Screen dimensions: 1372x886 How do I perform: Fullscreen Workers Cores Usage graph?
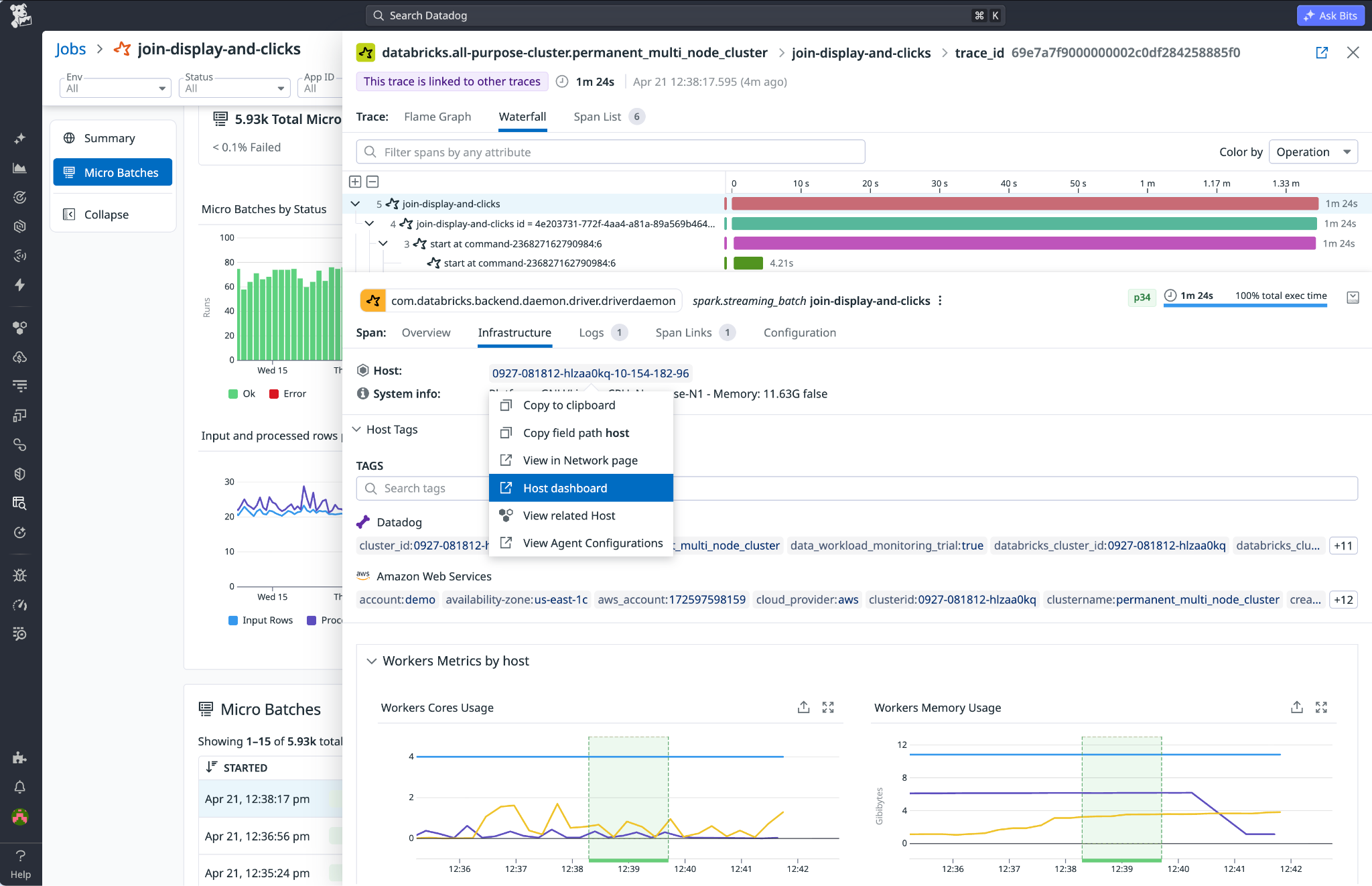click(828, 707)
